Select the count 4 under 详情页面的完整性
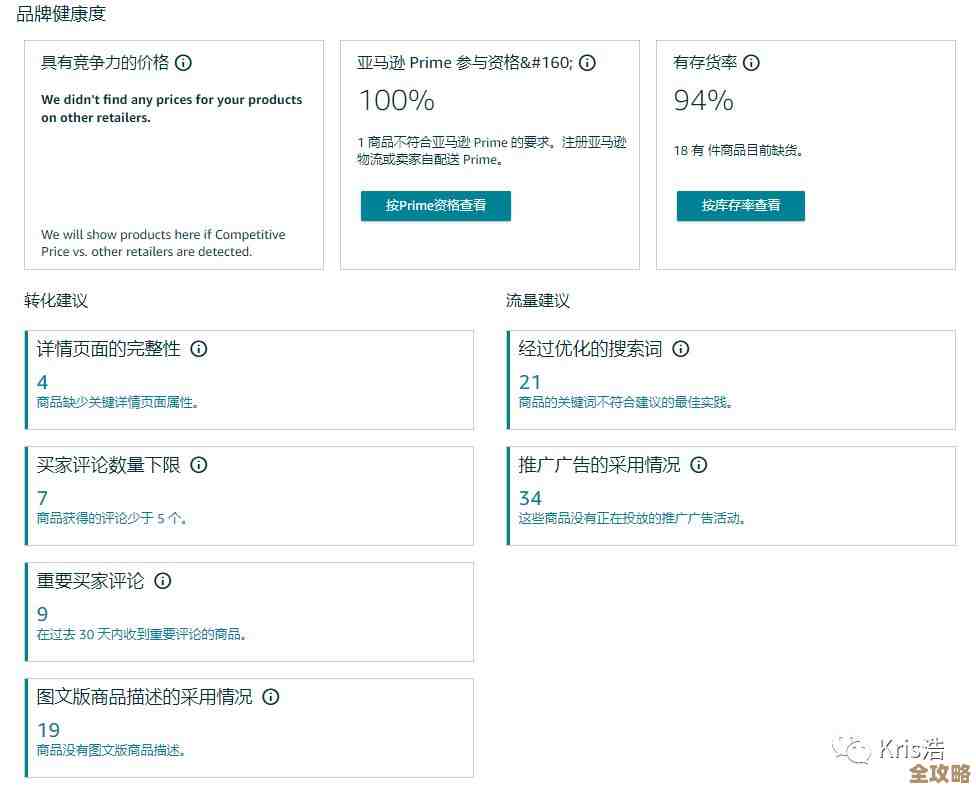Image resolution: width=976 pixels, height=792 pixels. coord(39,382)
